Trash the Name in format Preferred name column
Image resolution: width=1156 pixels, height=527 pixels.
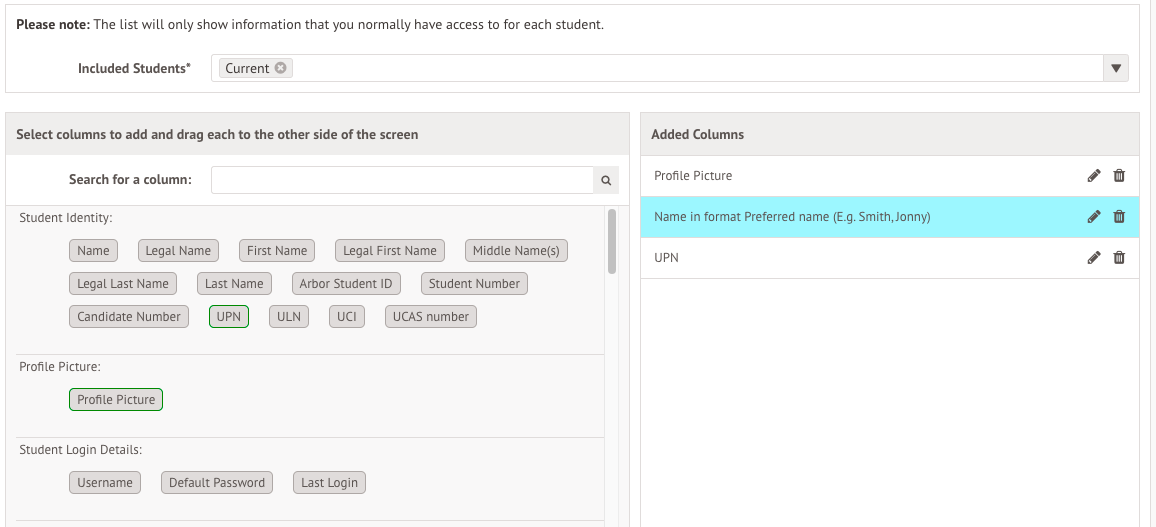(x=1119, y=217)
